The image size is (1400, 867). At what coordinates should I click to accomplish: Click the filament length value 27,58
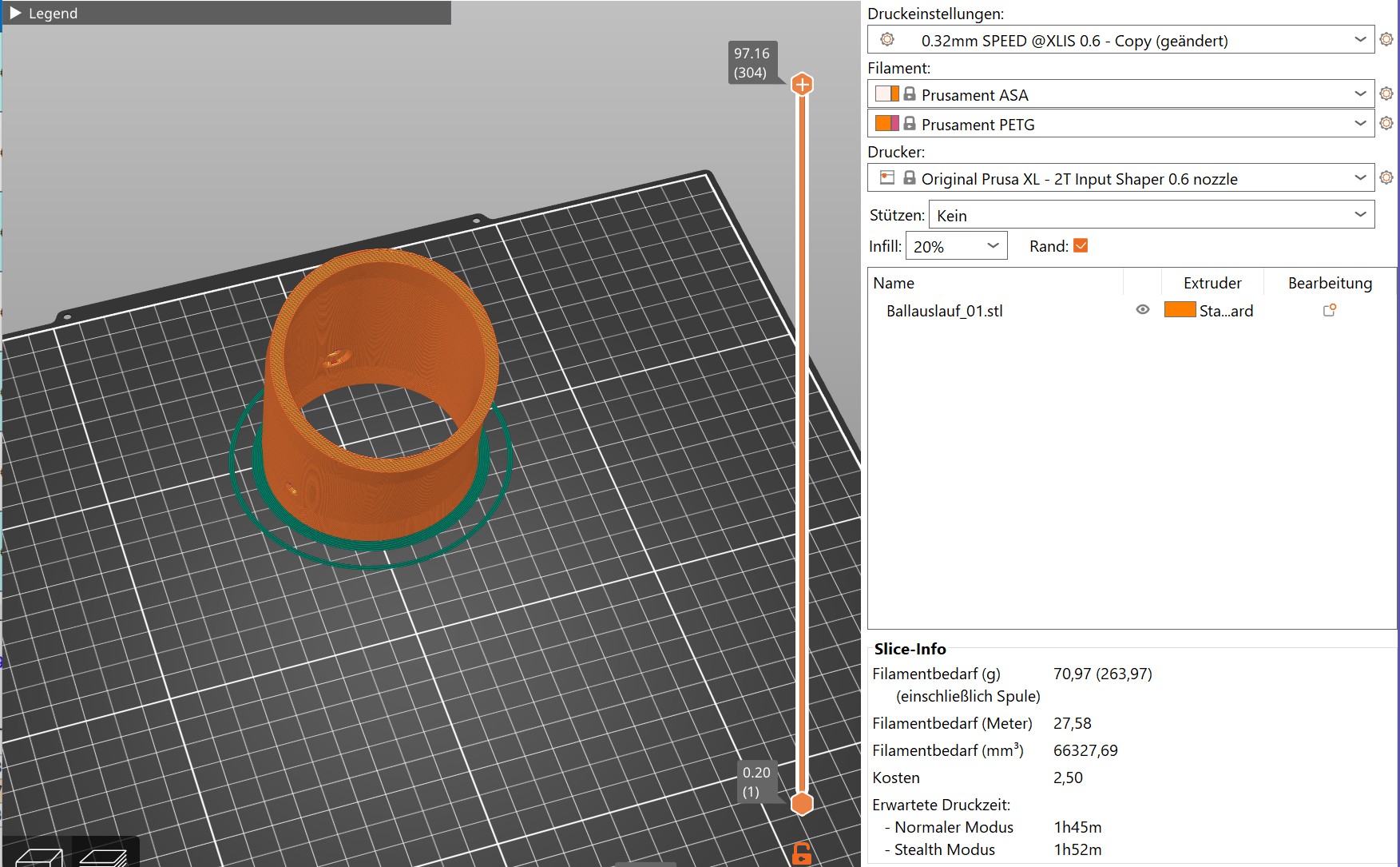point(1072,723)
